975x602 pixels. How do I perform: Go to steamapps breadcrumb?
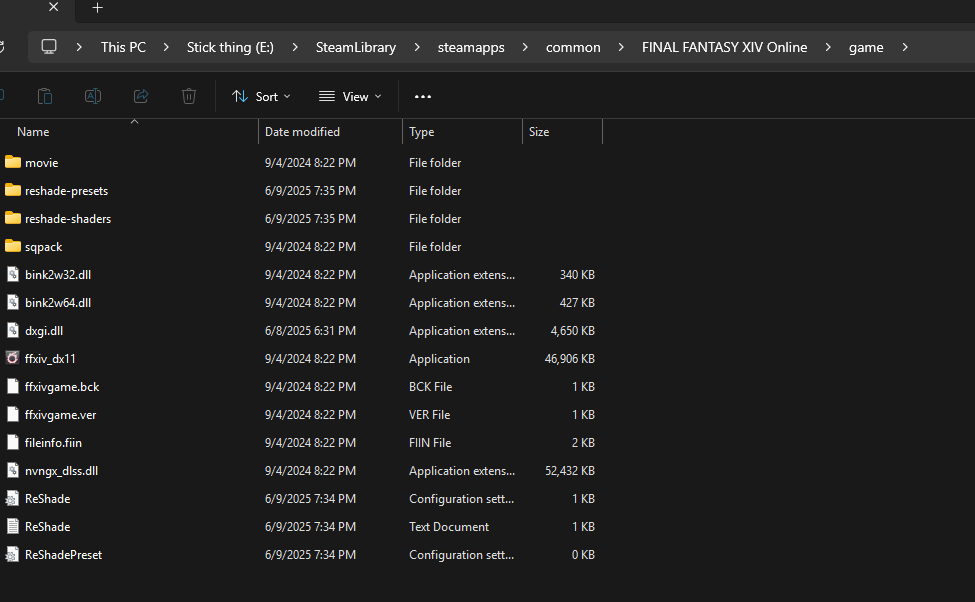click(471, 47)
